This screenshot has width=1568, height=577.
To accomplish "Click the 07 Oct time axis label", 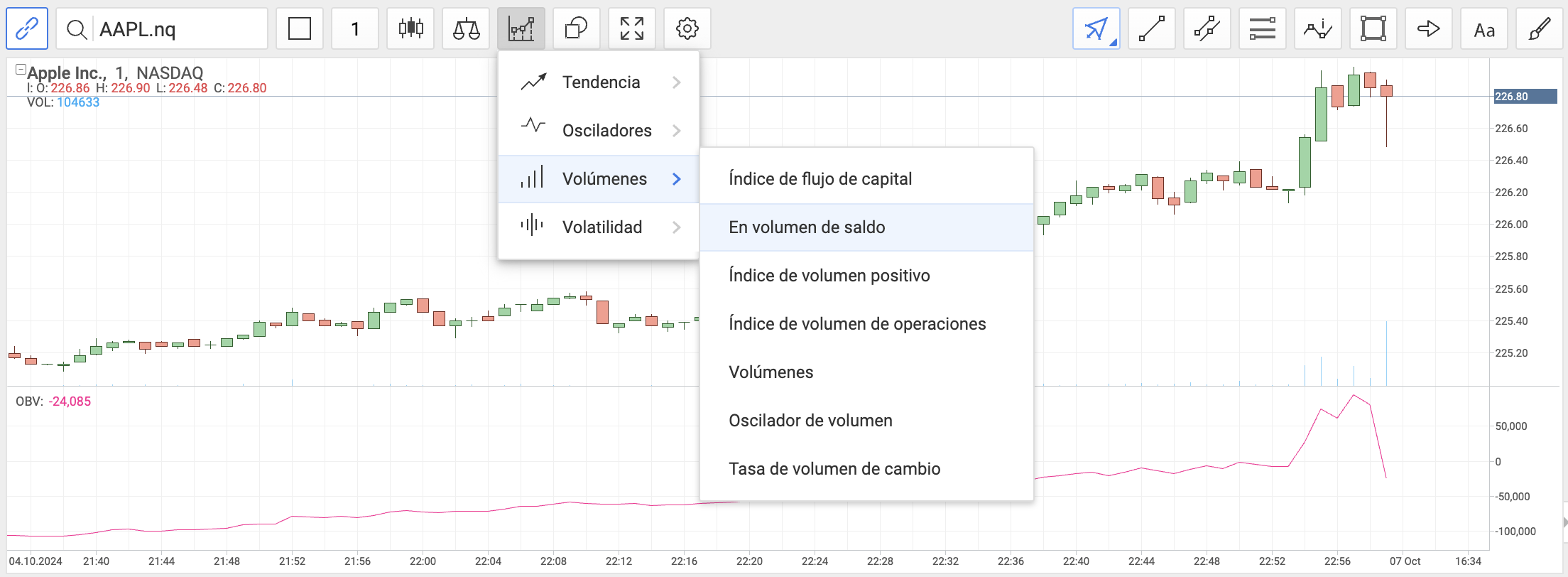I will (x=1405, y=561).
